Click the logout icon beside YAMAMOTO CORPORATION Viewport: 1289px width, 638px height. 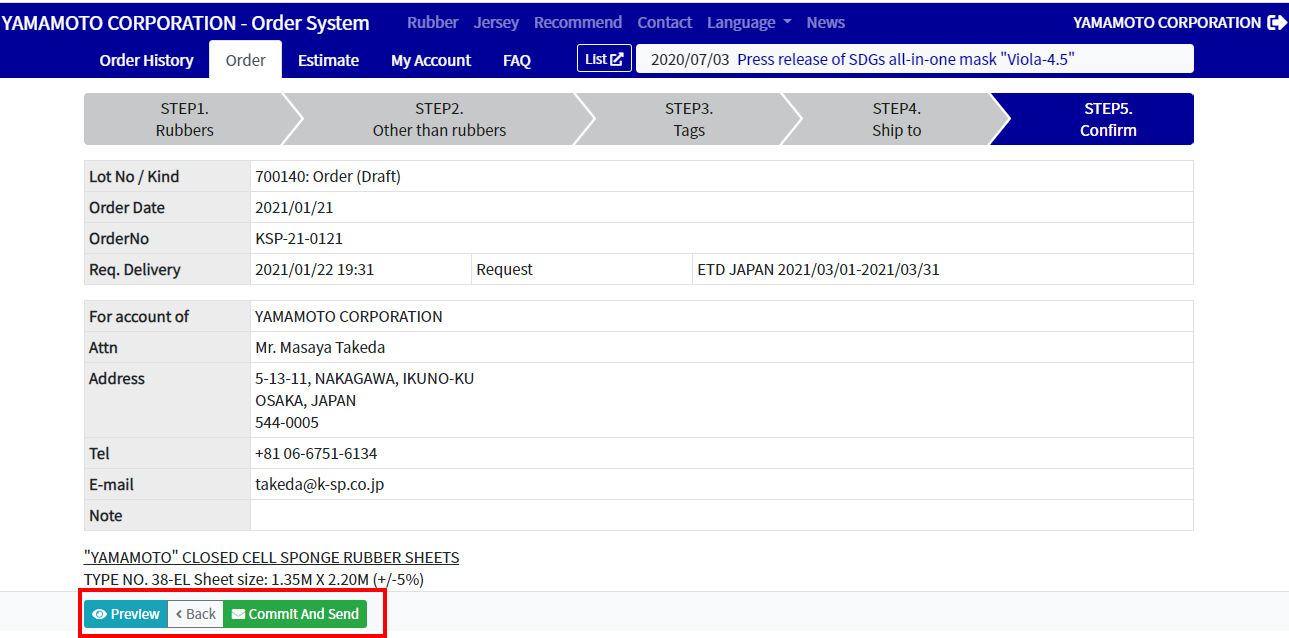[1276, 22]
